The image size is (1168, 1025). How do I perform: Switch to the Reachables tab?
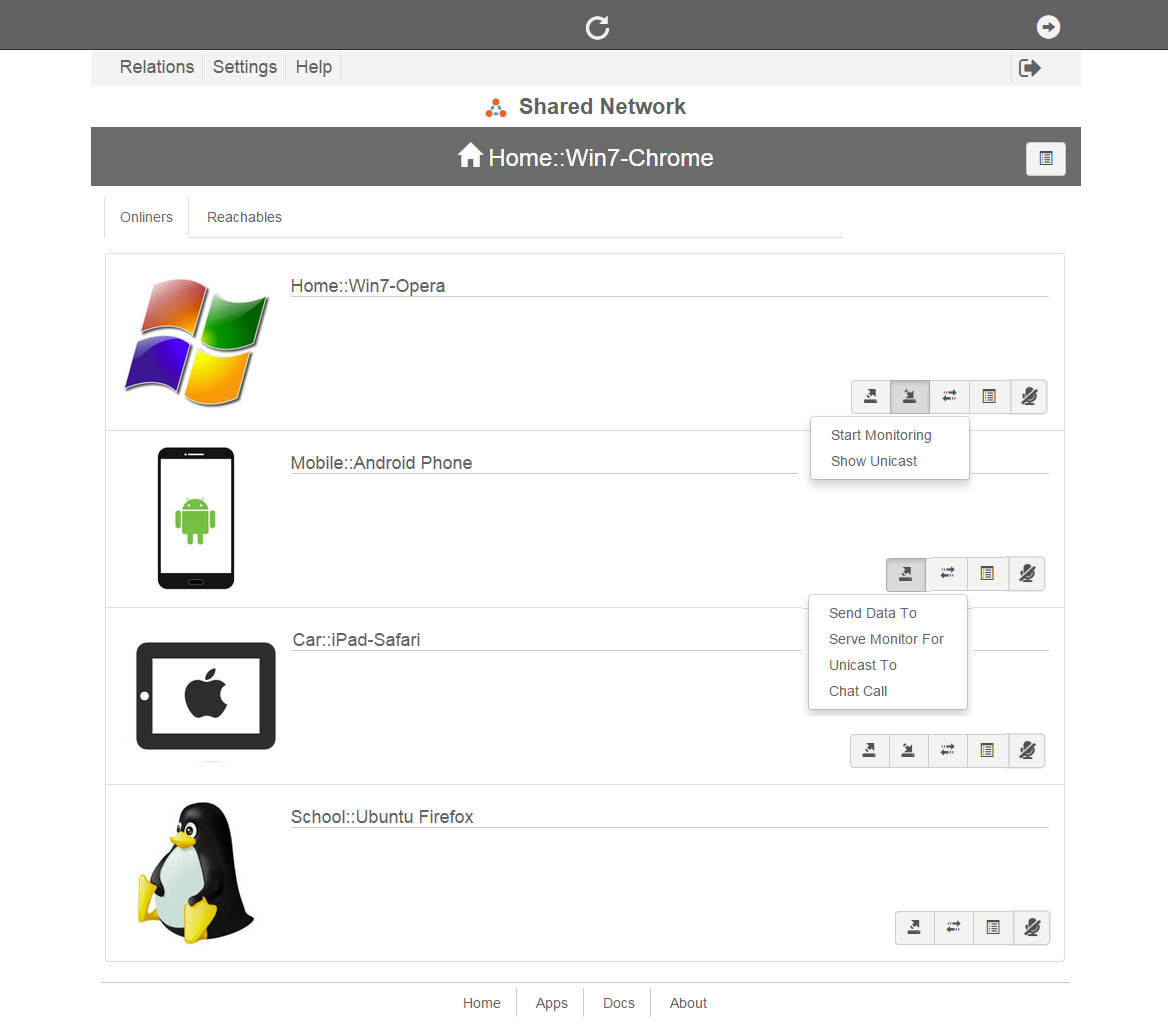(244, 217)
